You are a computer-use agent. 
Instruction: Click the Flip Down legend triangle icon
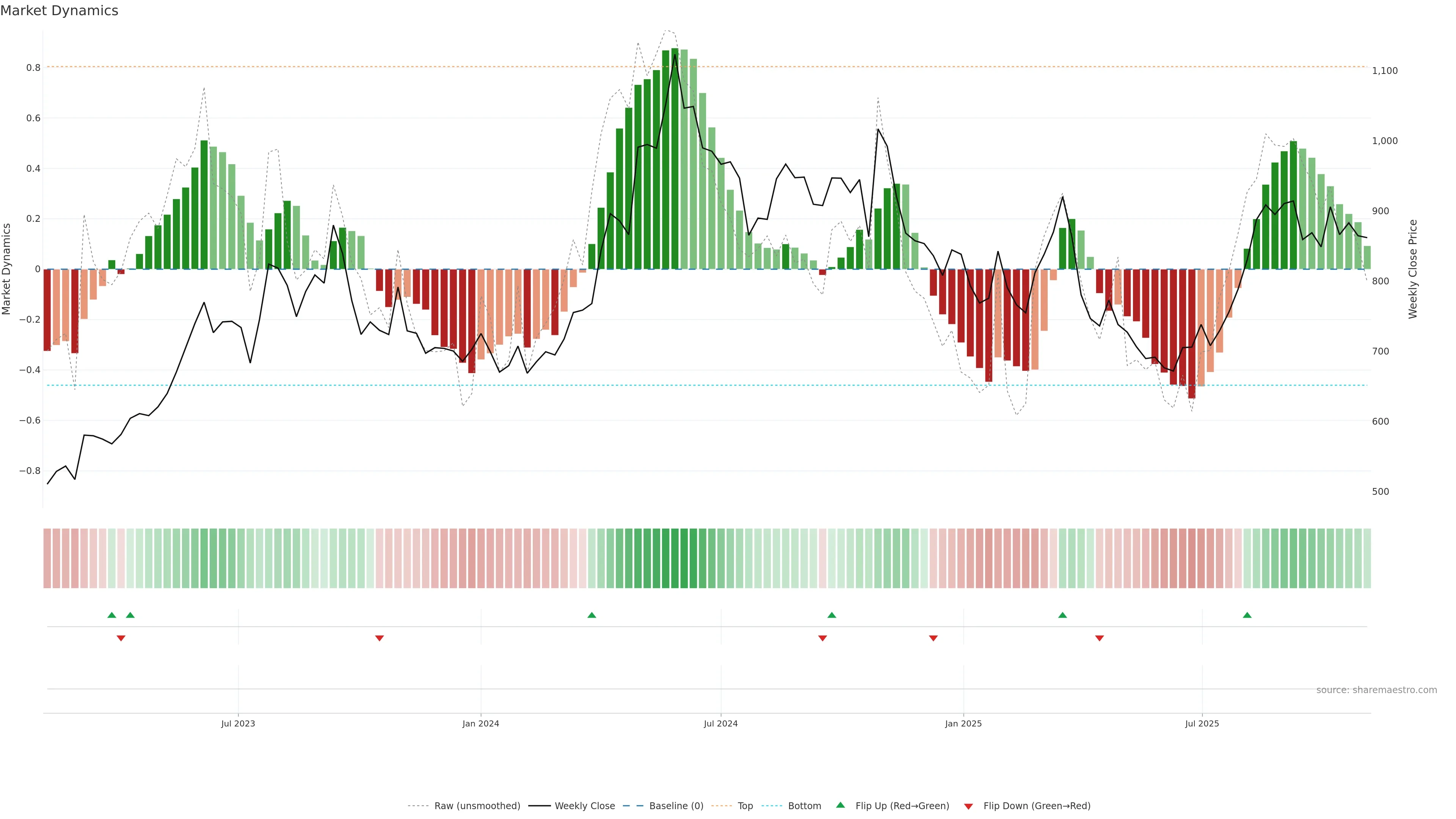(x=968, y=806)
